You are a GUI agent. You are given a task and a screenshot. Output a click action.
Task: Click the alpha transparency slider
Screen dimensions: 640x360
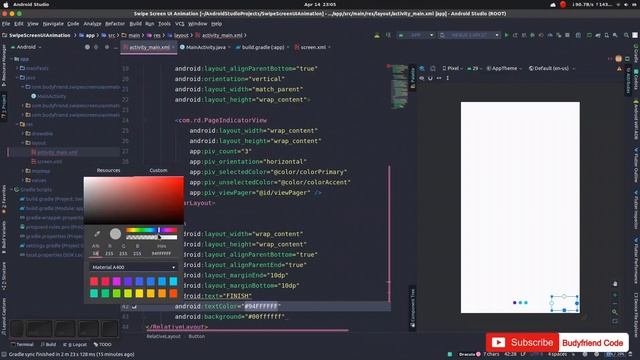(151, 237)
